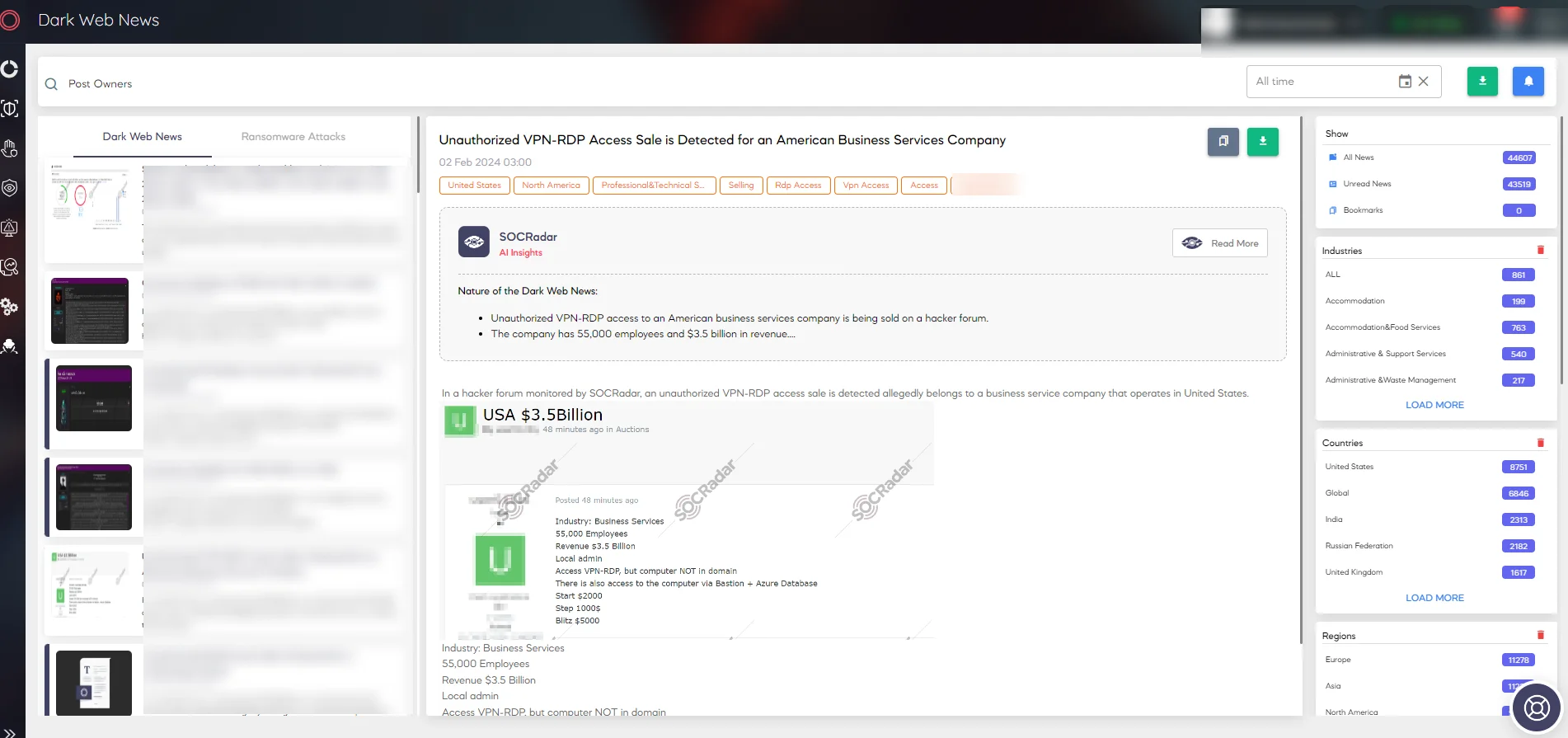Select the Rdp Access tag
Screen dimensions: 1568x738
coord(798,186)
